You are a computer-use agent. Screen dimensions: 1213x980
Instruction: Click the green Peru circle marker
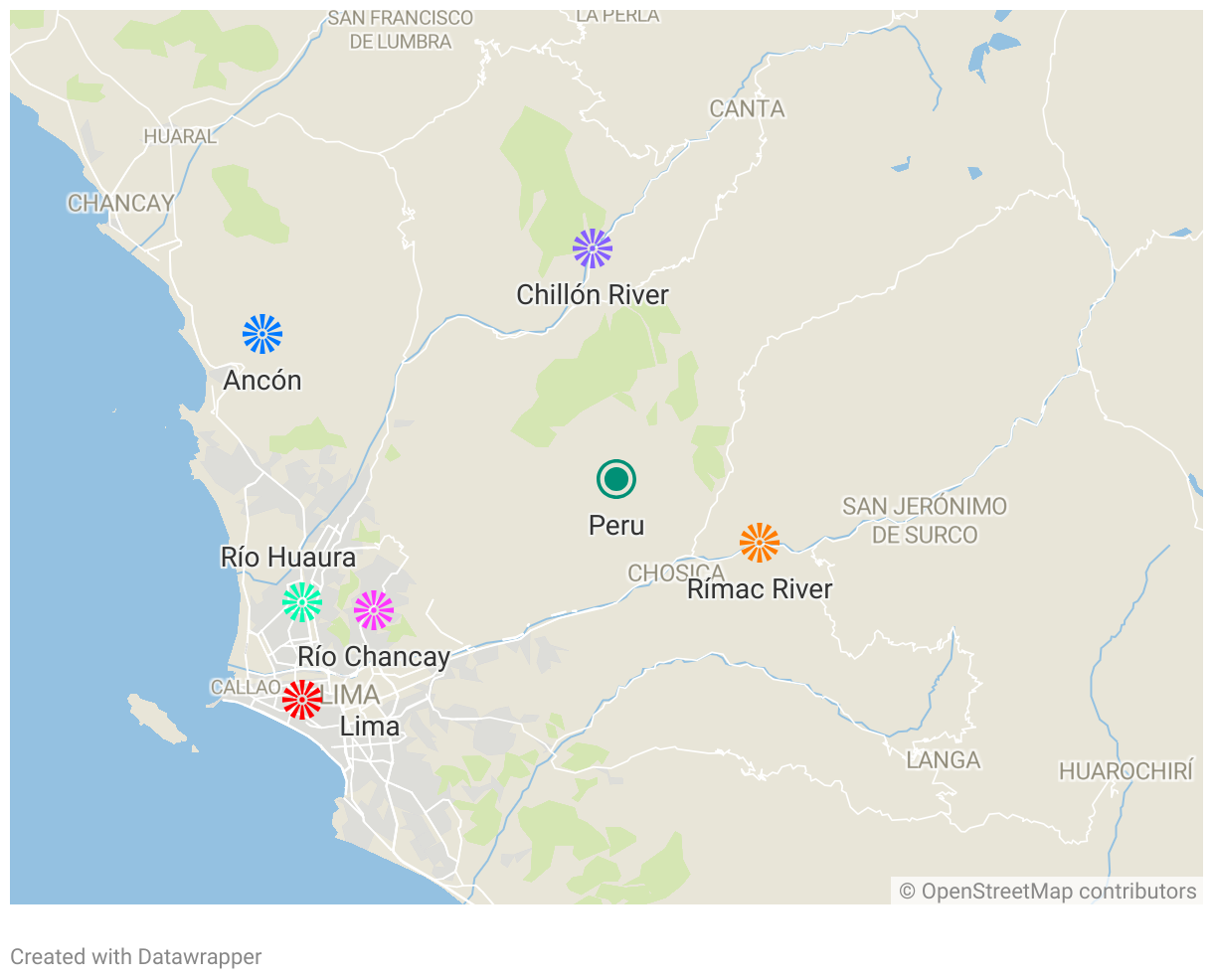[x=616, y=479]
